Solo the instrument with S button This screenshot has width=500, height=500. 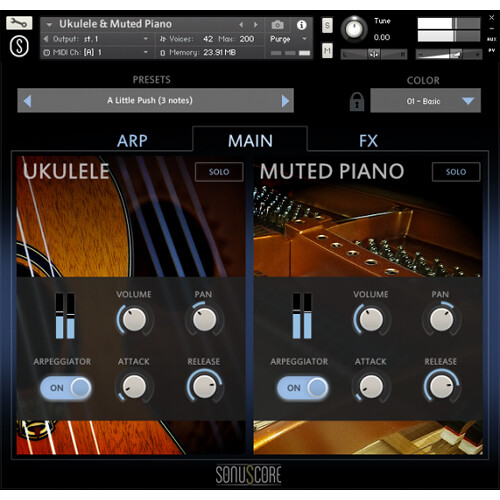(x=327, y=25)
